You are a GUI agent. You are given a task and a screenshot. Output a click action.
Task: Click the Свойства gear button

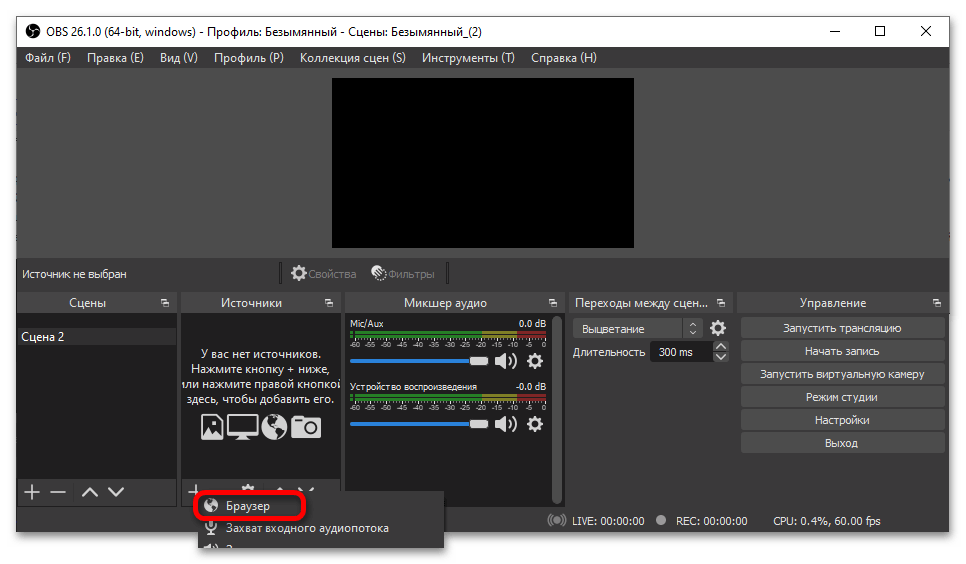pyautogui.click(x=323, y=274)
